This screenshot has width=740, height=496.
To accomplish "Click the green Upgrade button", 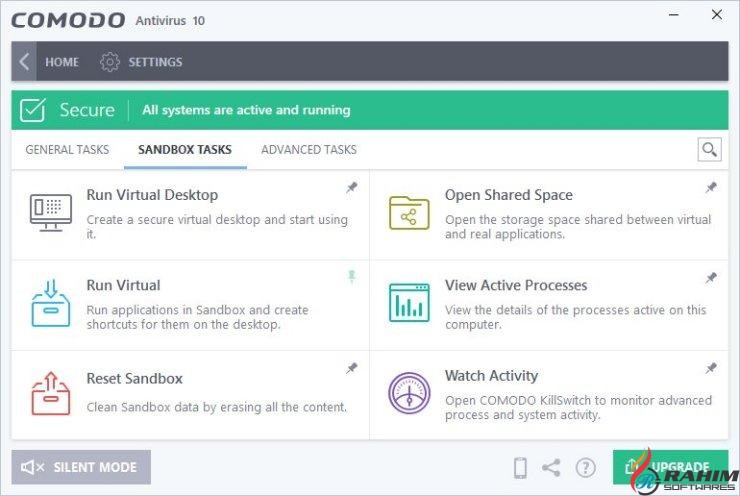I will 670,467.
